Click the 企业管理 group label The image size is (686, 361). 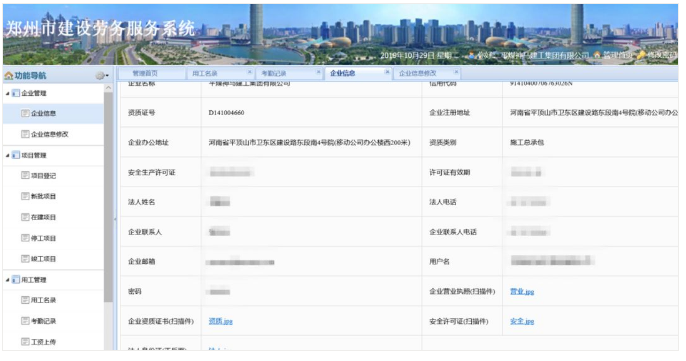click(34, 94)
